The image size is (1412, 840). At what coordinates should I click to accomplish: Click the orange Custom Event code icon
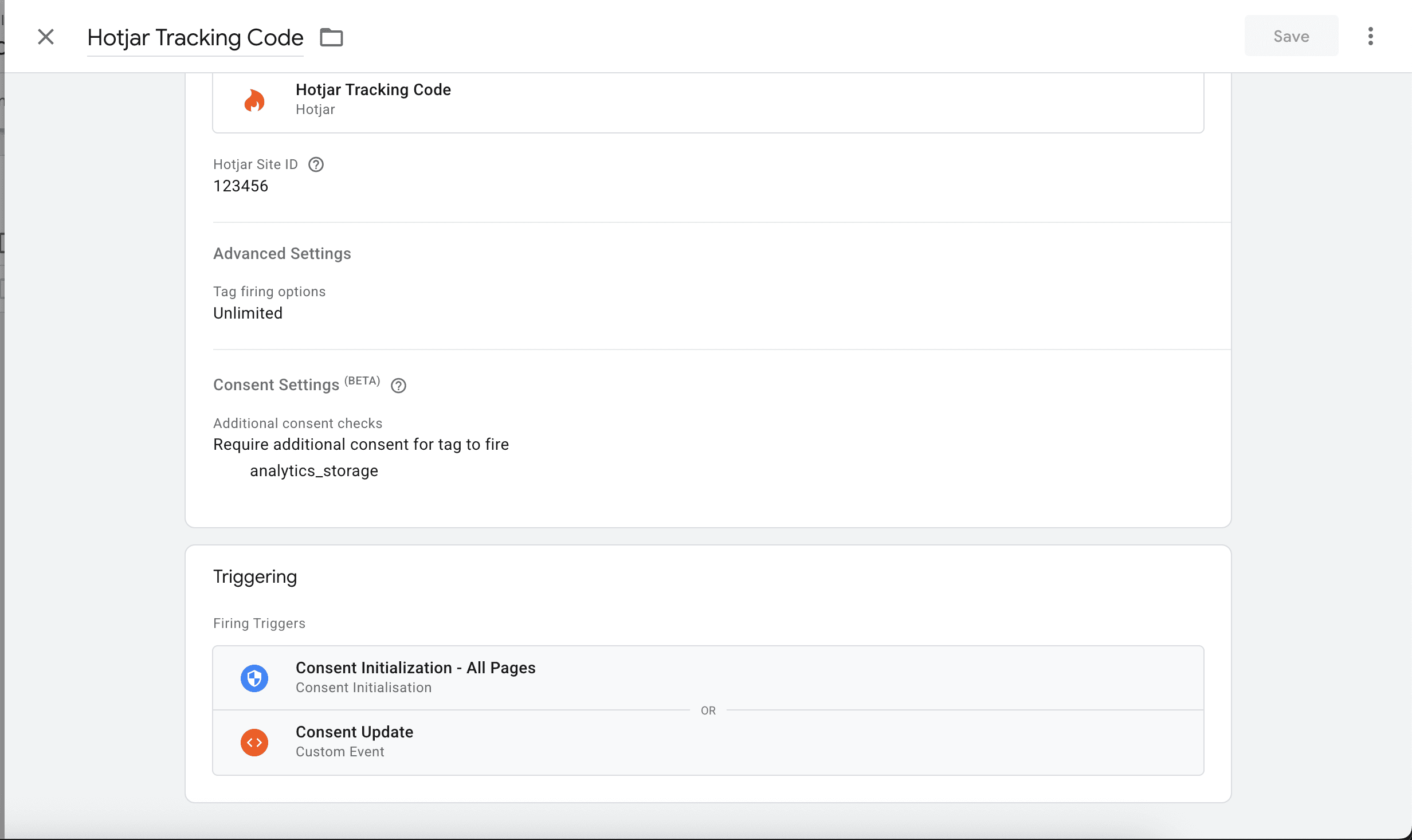pyautogui.click(x=254, y=742)
